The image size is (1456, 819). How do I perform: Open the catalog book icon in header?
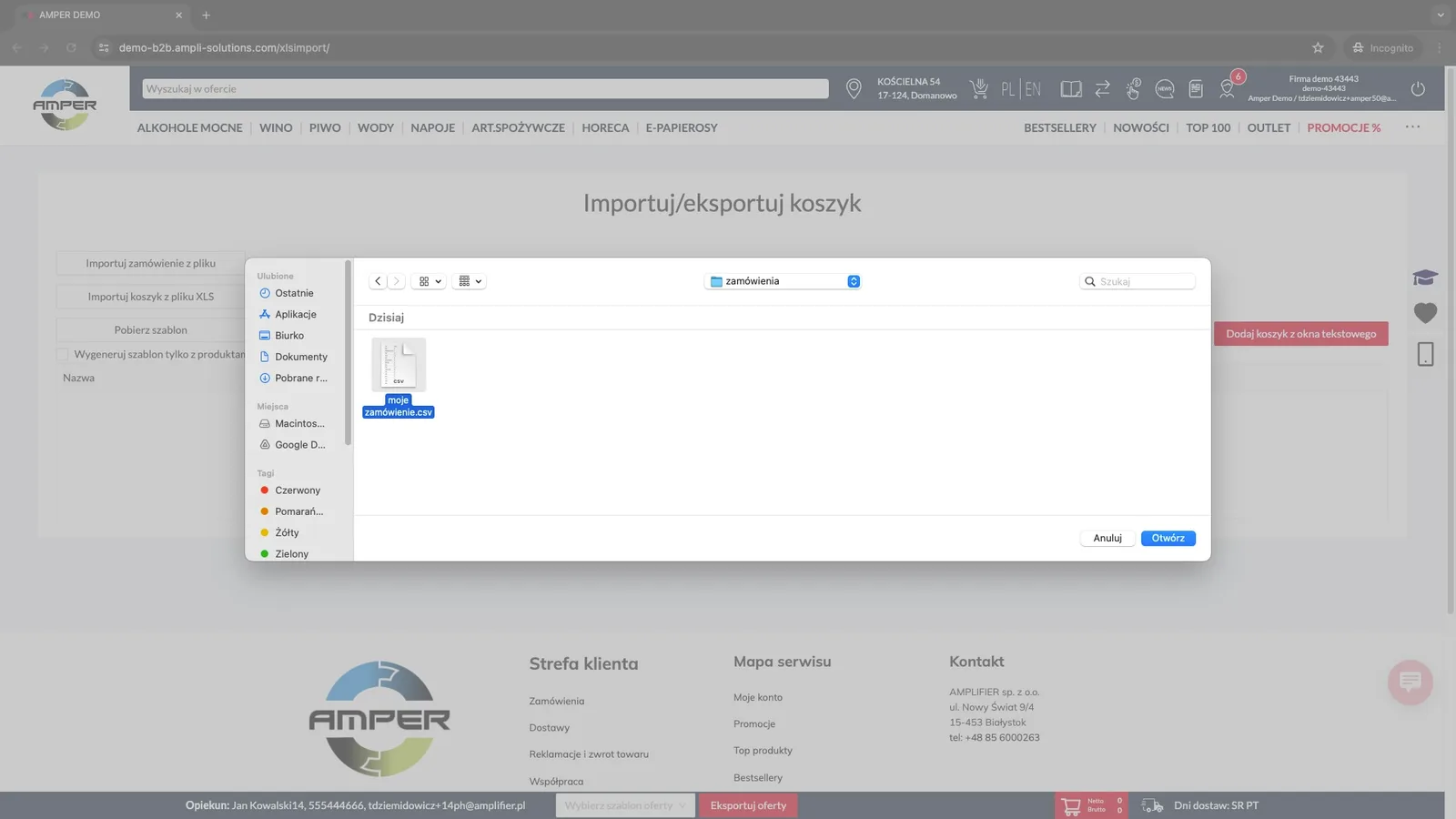pyautogui.click(x=1071, y=88)
